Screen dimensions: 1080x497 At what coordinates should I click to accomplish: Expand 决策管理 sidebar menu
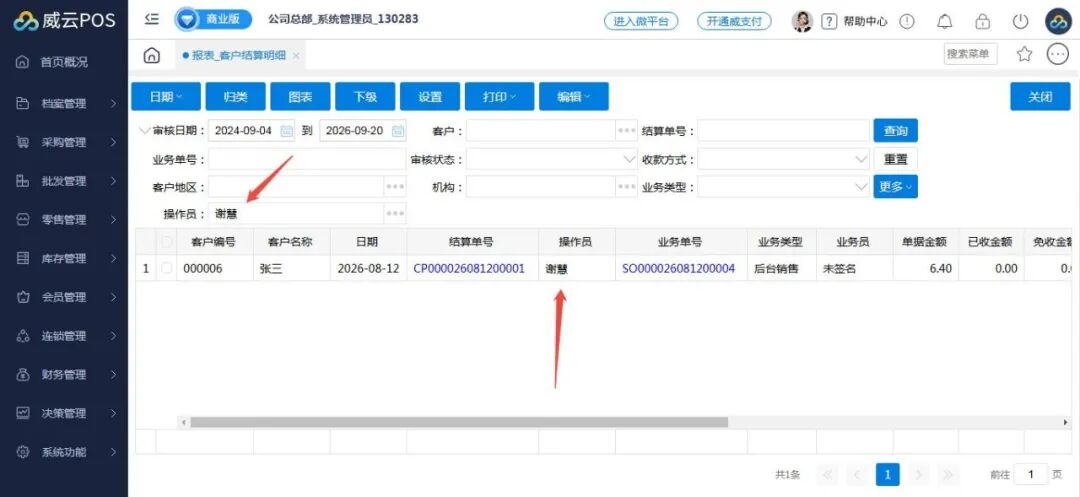pos(64,413)
